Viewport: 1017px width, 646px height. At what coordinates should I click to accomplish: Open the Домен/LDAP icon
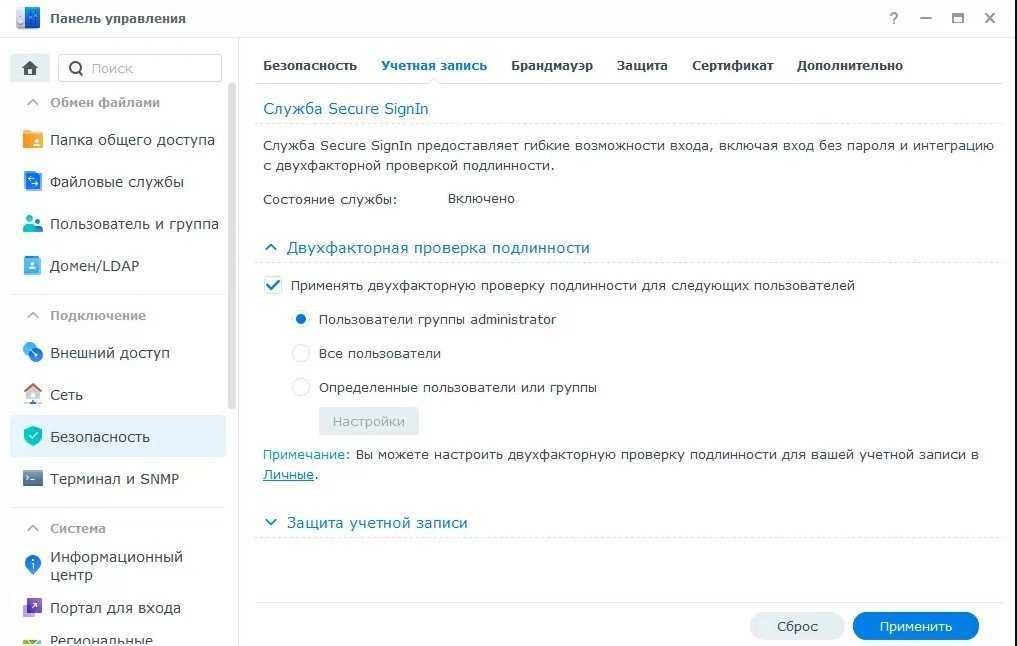[x=33, y=266]
